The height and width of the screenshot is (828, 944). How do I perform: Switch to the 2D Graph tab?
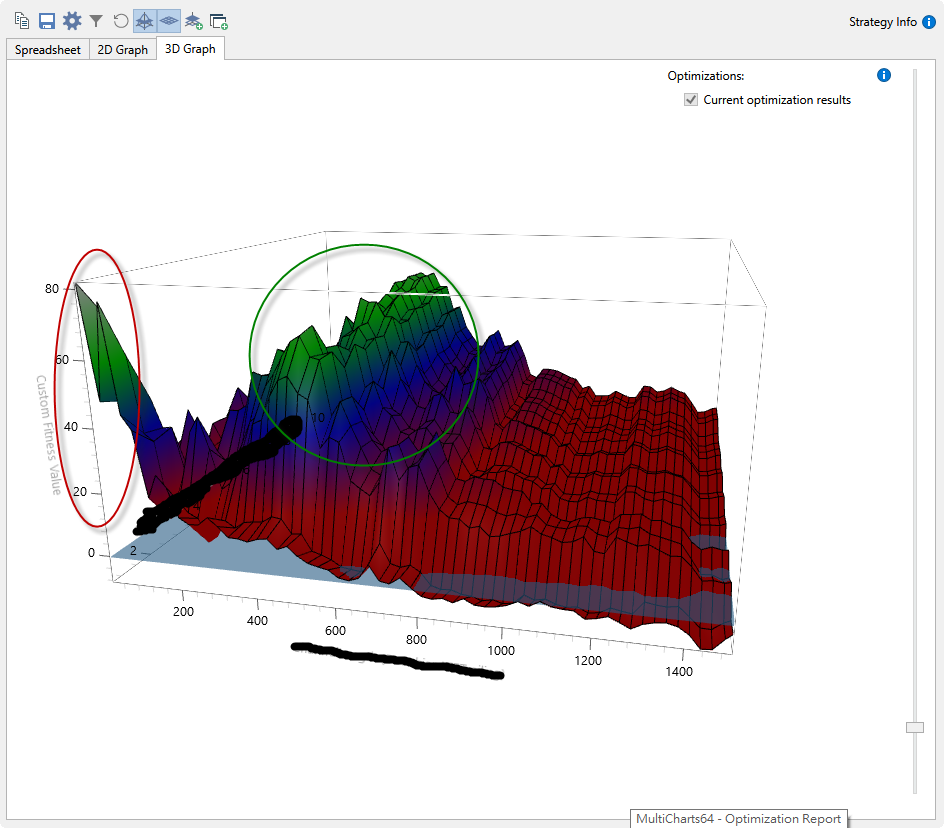click(122, 49)
